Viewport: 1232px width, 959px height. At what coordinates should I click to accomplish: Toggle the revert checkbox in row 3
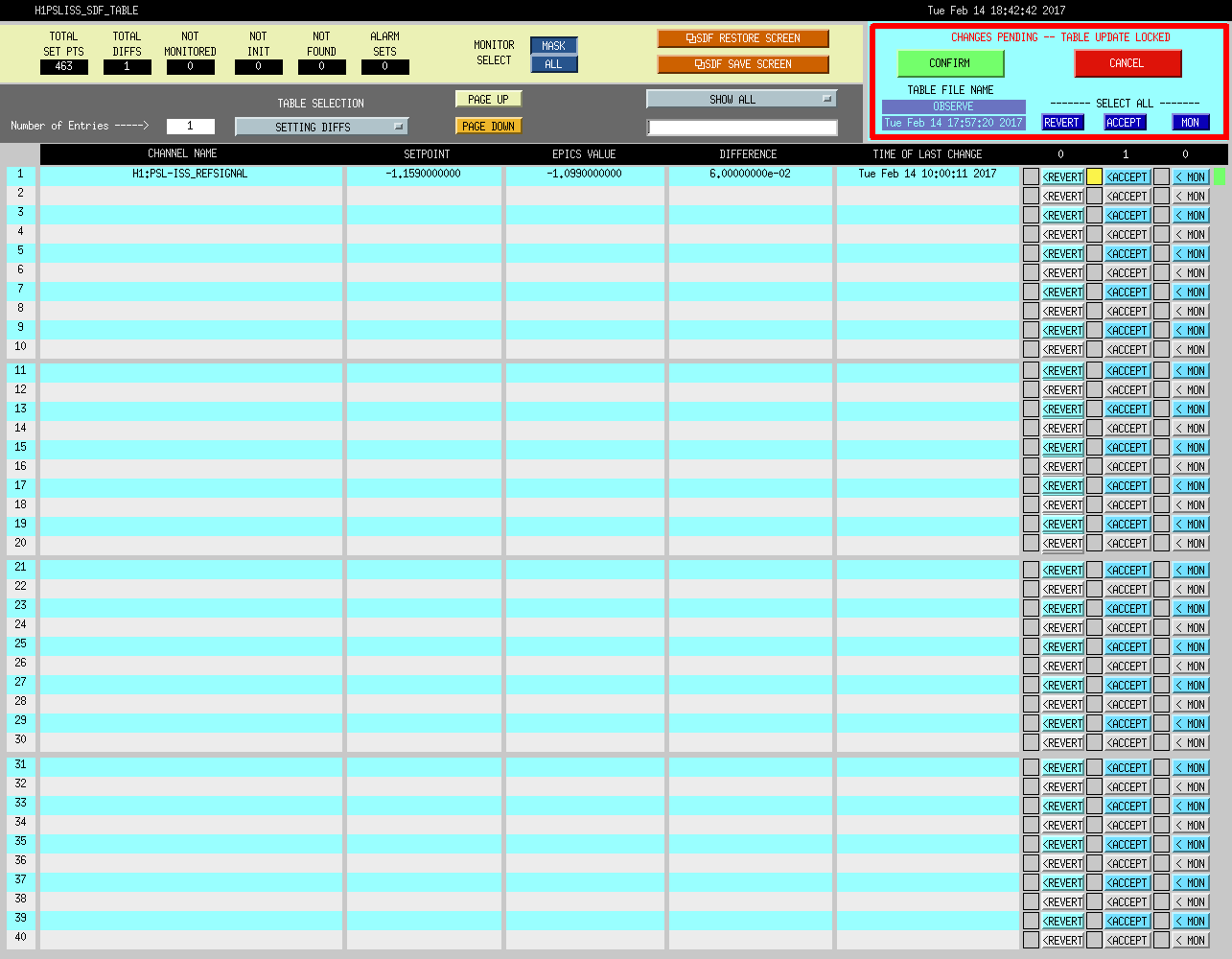pos(1031,215)
